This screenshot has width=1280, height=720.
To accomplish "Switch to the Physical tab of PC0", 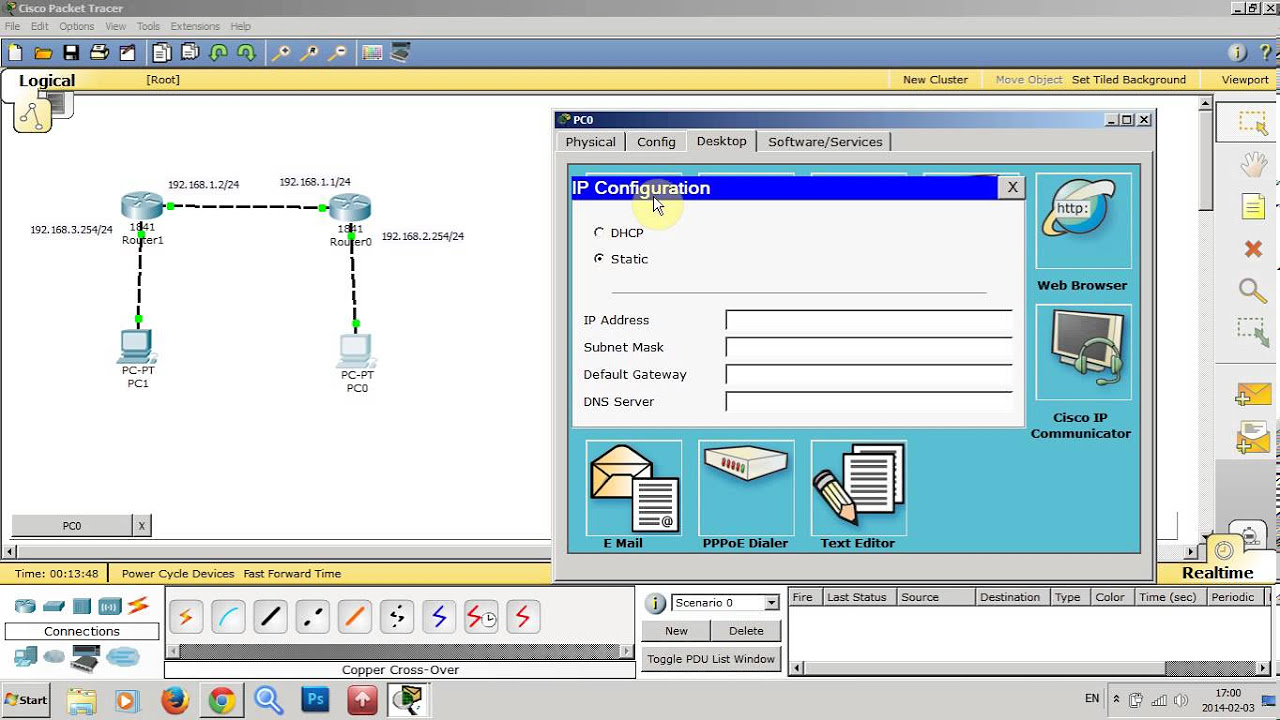I will pyautogui.click(x=590, y=142).
